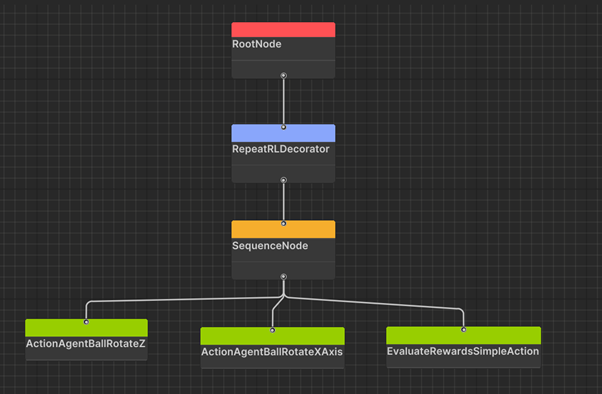Click the SequenceNode input port
The width and height of the screenshot is (602, 394).
pyautogui.click(x=283, y=223)
